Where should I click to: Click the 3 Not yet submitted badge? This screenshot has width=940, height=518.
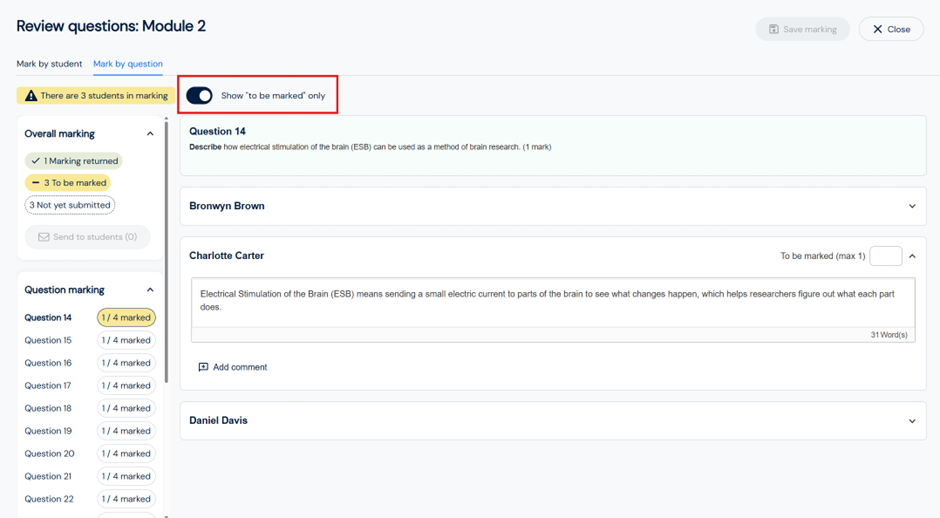70,205
